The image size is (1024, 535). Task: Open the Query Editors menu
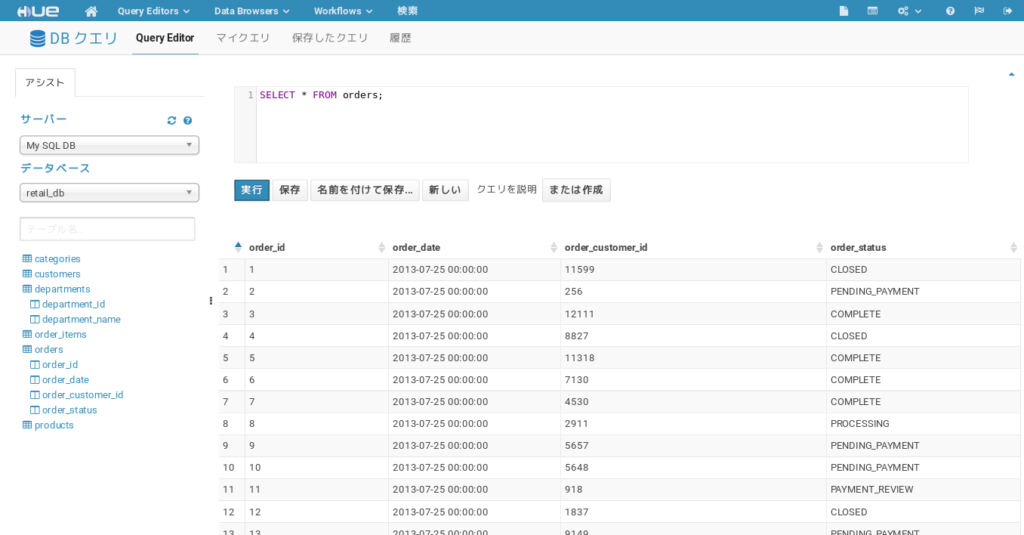(x=153, y=11)
